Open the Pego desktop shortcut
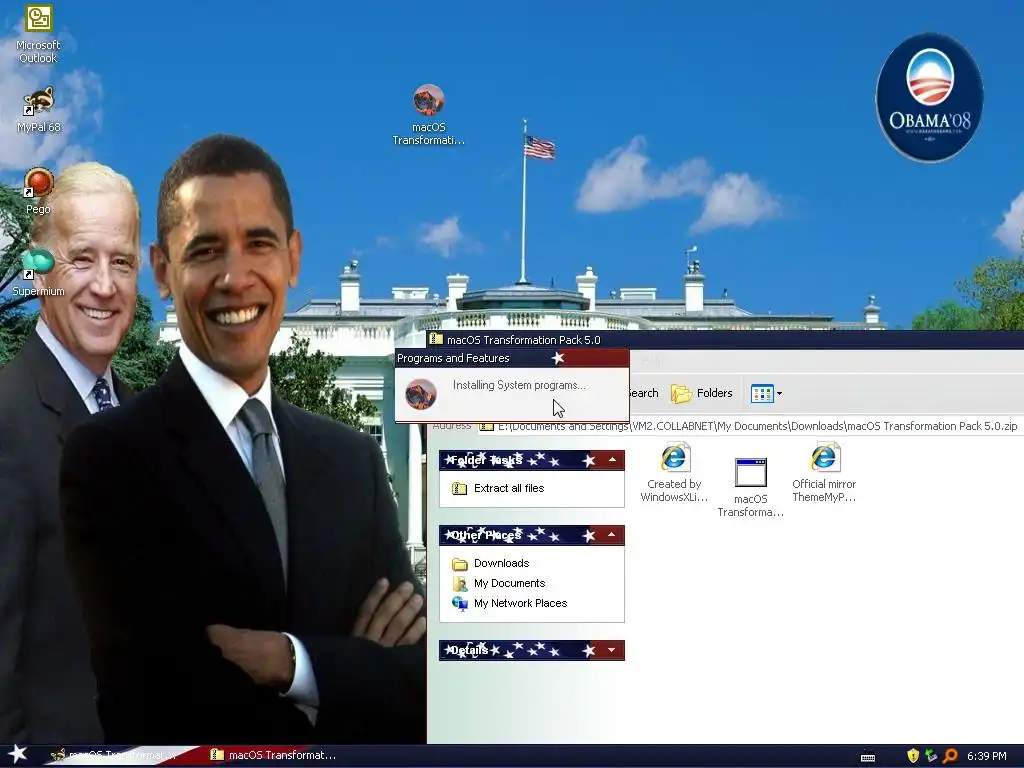This screenshot has width=1024, height=768. [x=38, y=191]
